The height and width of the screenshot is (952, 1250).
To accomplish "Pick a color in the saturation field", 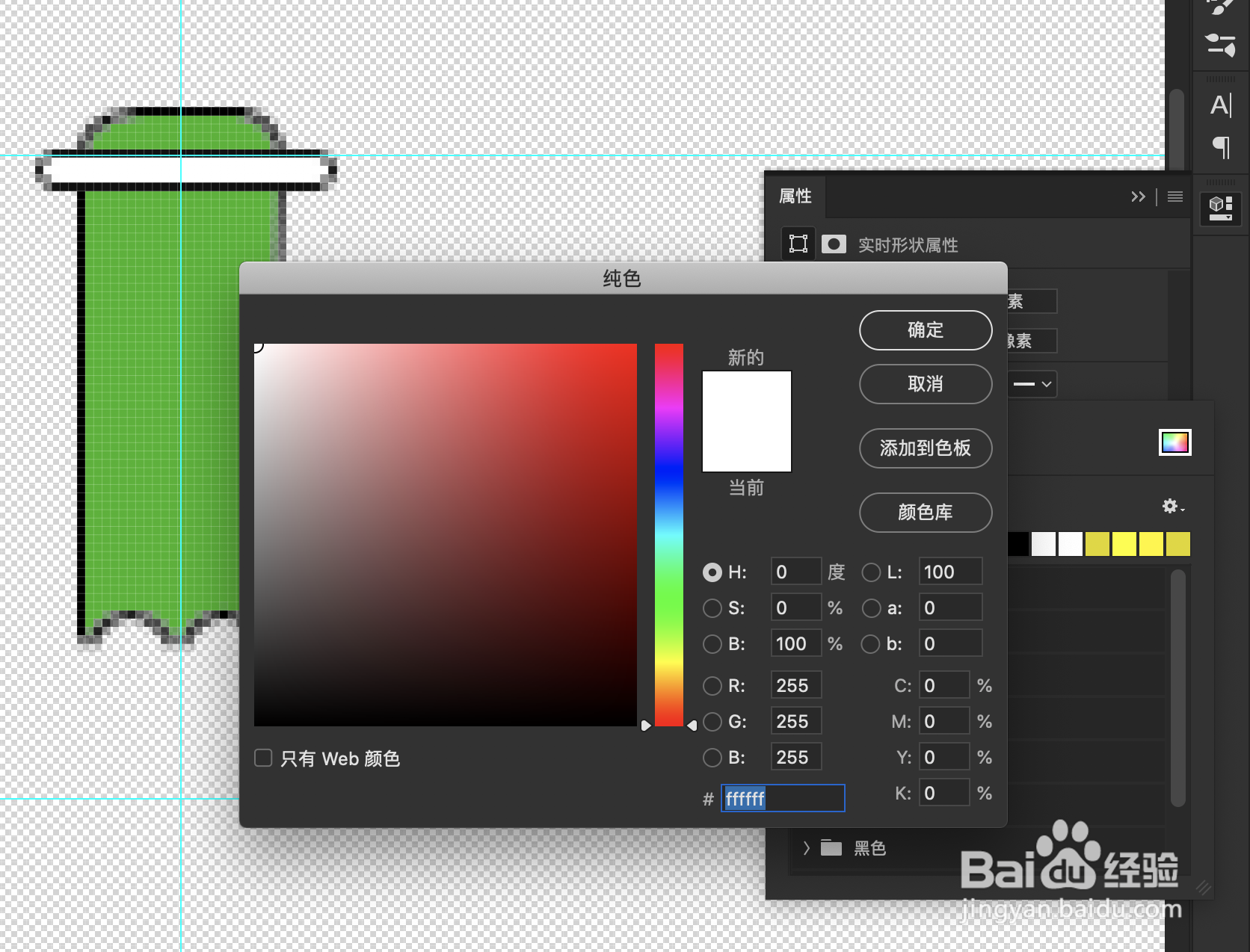I will pyautogui.click(x=446, y=535).
